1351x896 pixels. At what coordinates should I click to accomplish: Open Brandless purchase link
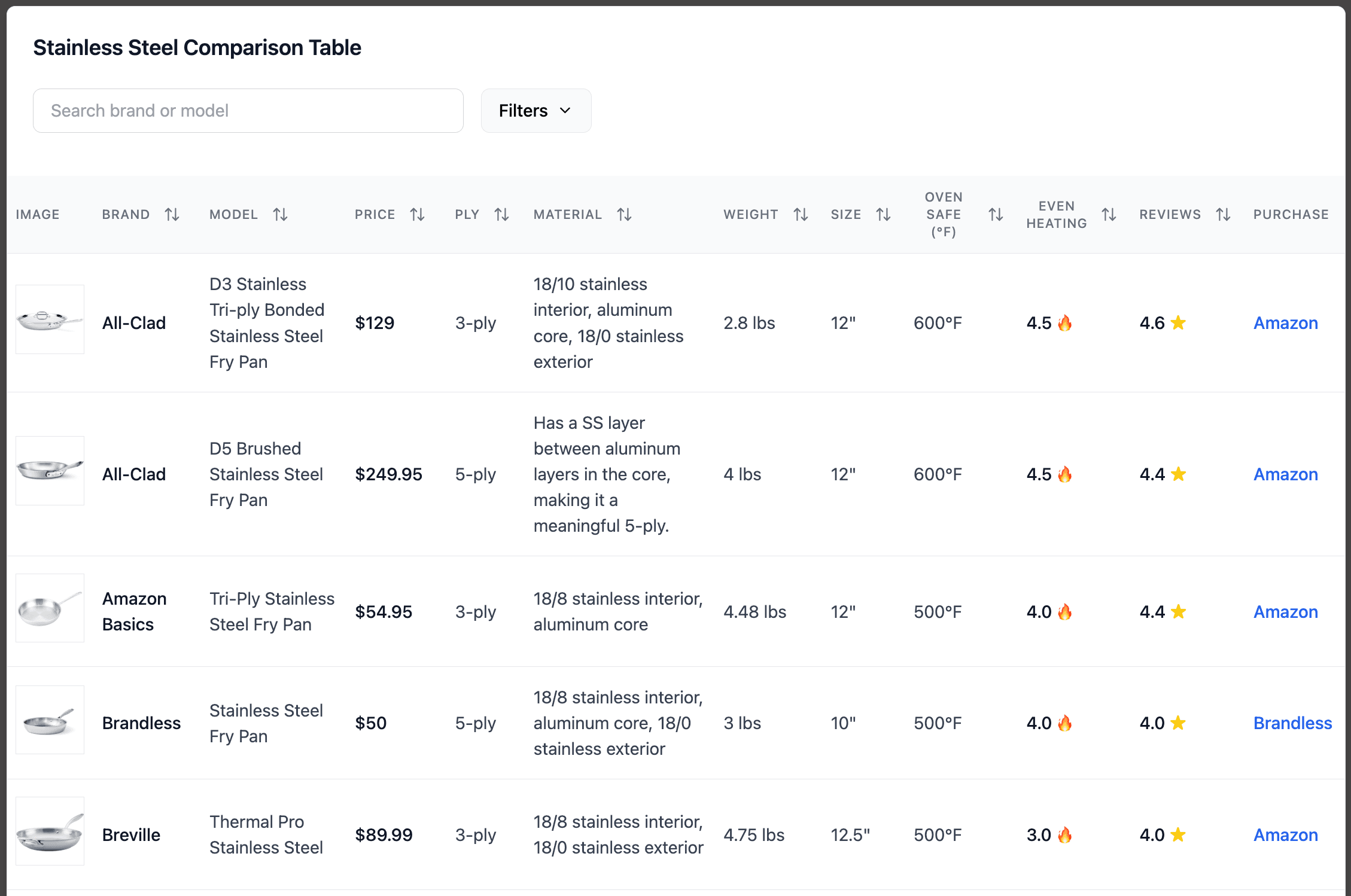point(1293,723)
